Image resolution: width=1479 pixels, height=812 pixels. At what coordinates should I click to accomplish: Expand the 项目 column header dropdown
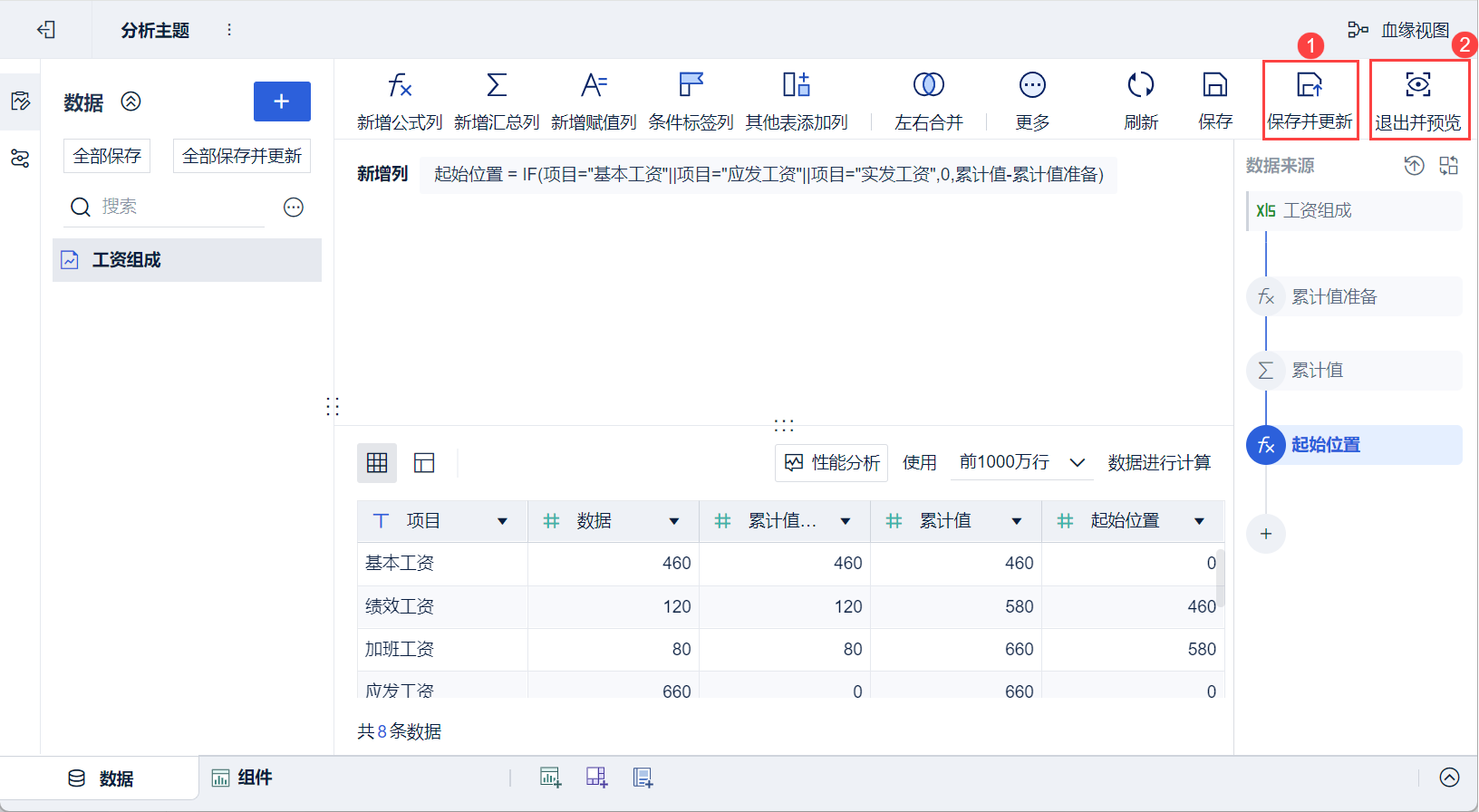click(x=502, y=521)
